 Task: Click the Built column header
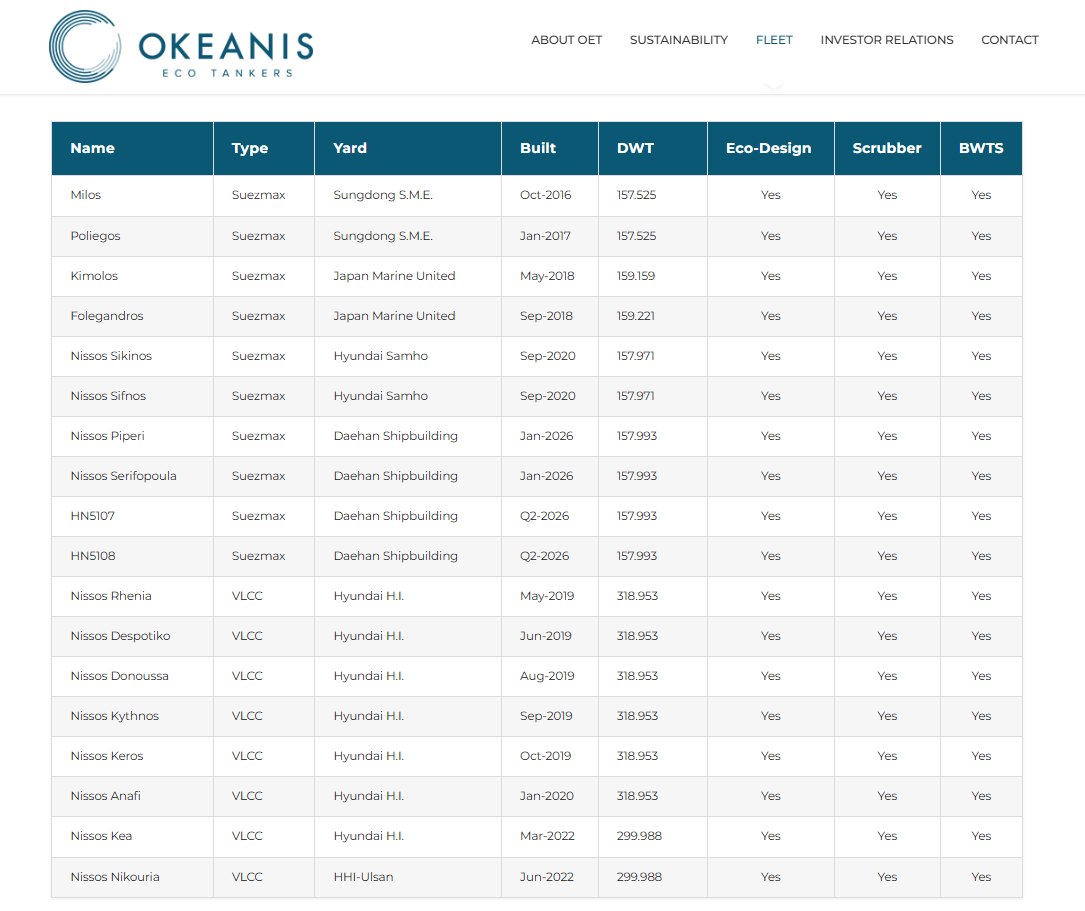point(538,148)
